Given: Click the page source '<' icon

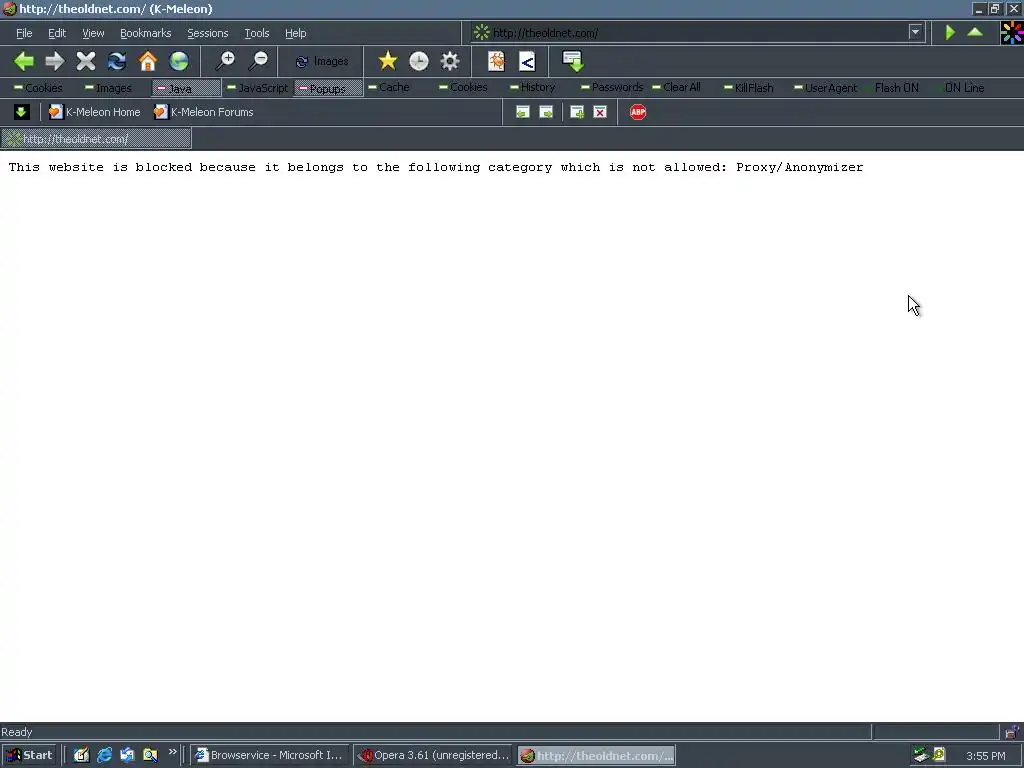Looking at the screenshot, I should click(x=527, y=61).
